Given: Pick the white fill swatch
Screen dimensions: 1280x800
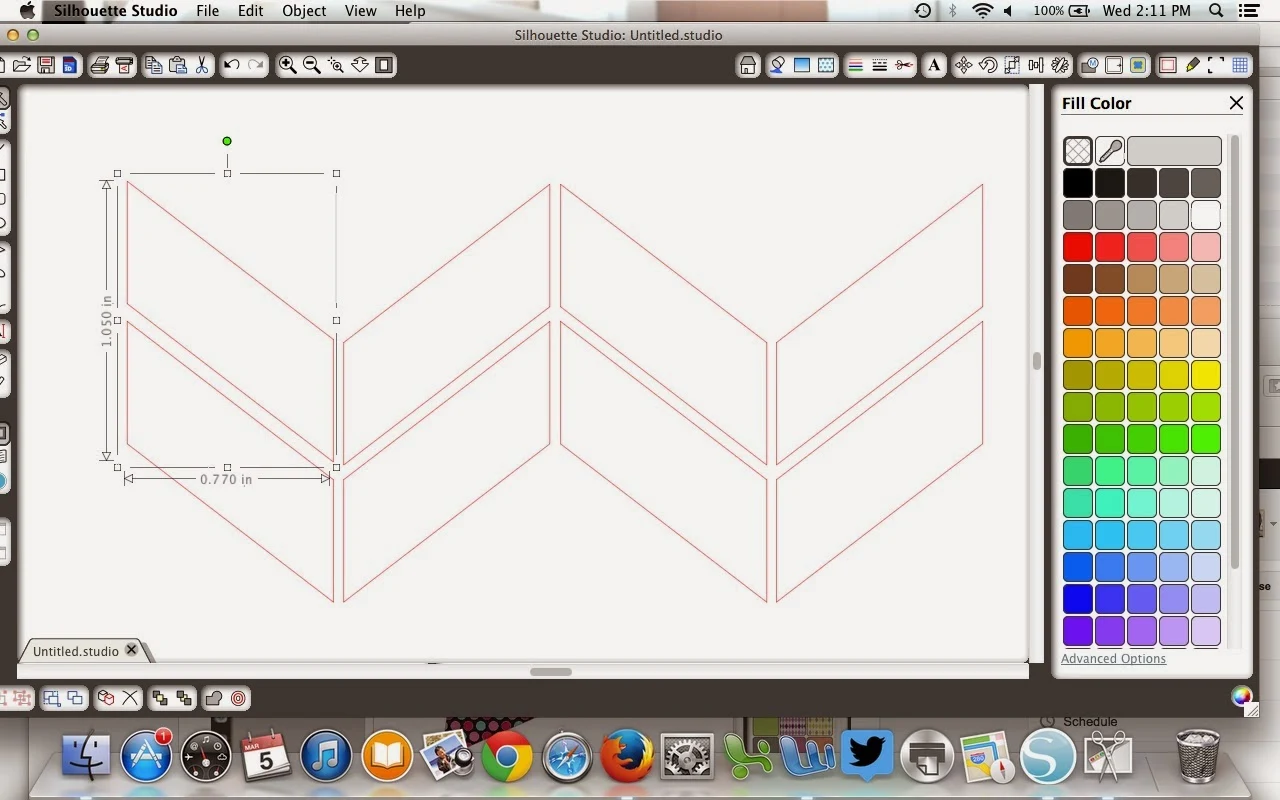Looking at the screenshot, I should pos(1206,215).
